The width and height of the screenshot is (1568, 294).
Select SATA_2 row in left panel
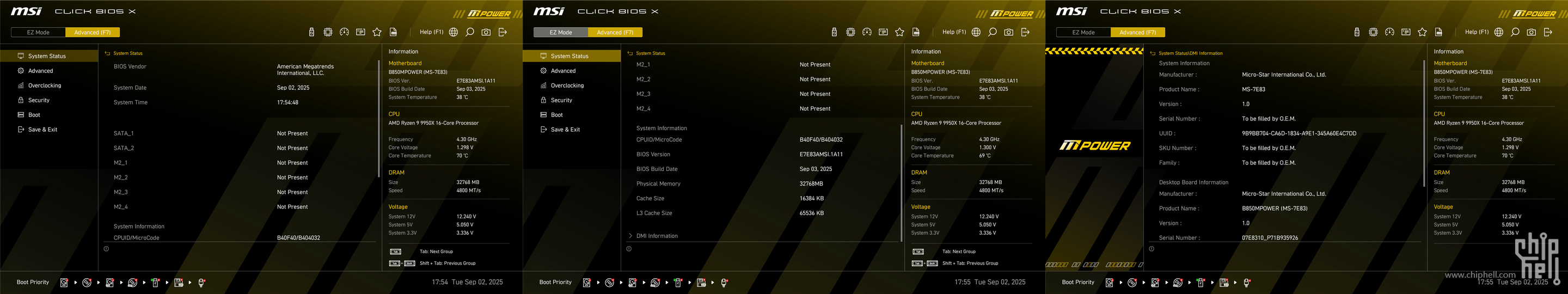pyautogui.click(x=240, y=148)
